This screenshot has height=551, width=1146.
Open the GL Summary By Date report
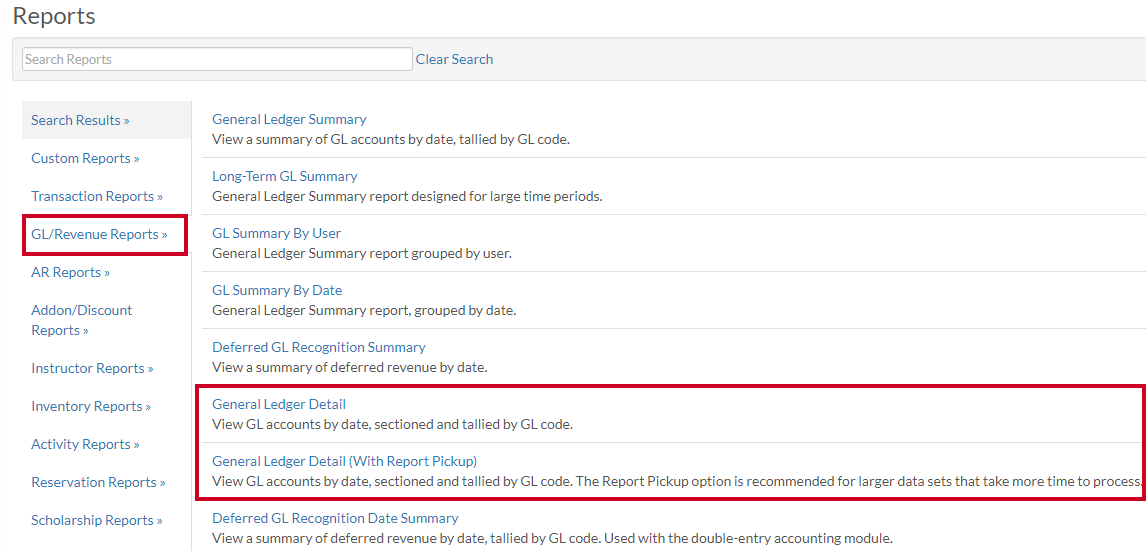[277, 290]
